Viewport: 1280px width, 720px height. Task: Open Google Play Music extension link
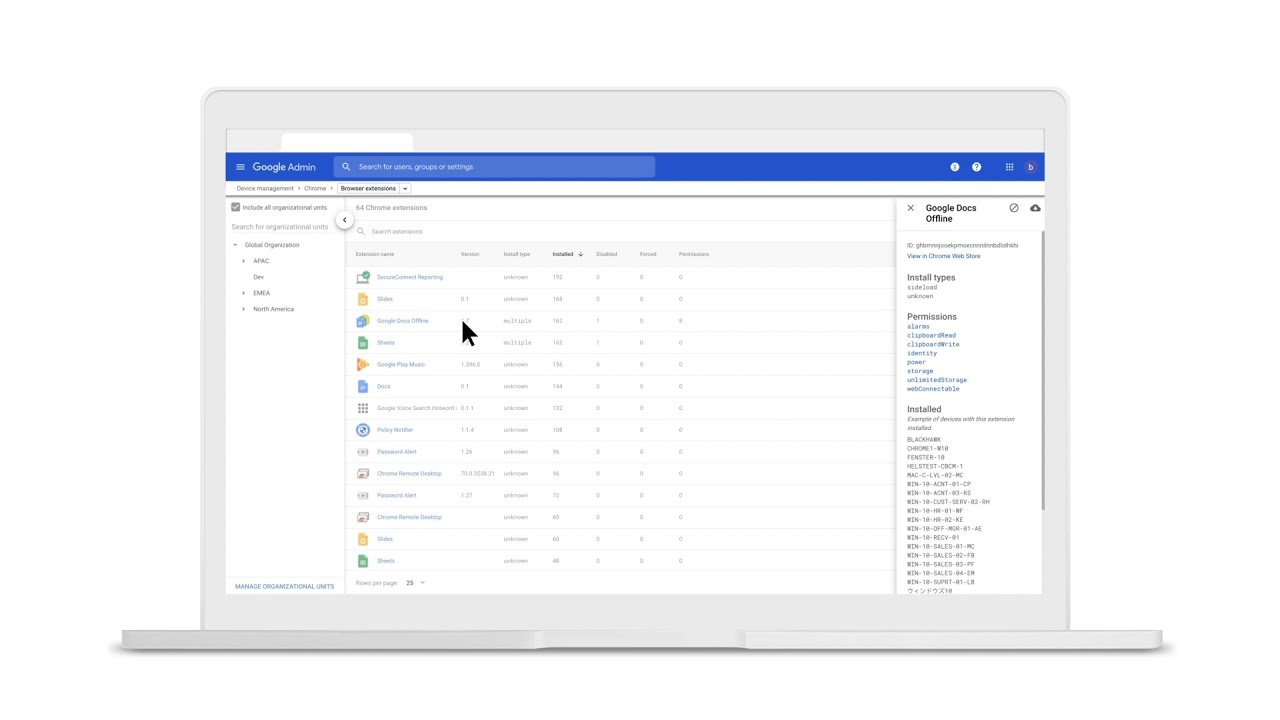pyautogui.click(x=400, y=364)
